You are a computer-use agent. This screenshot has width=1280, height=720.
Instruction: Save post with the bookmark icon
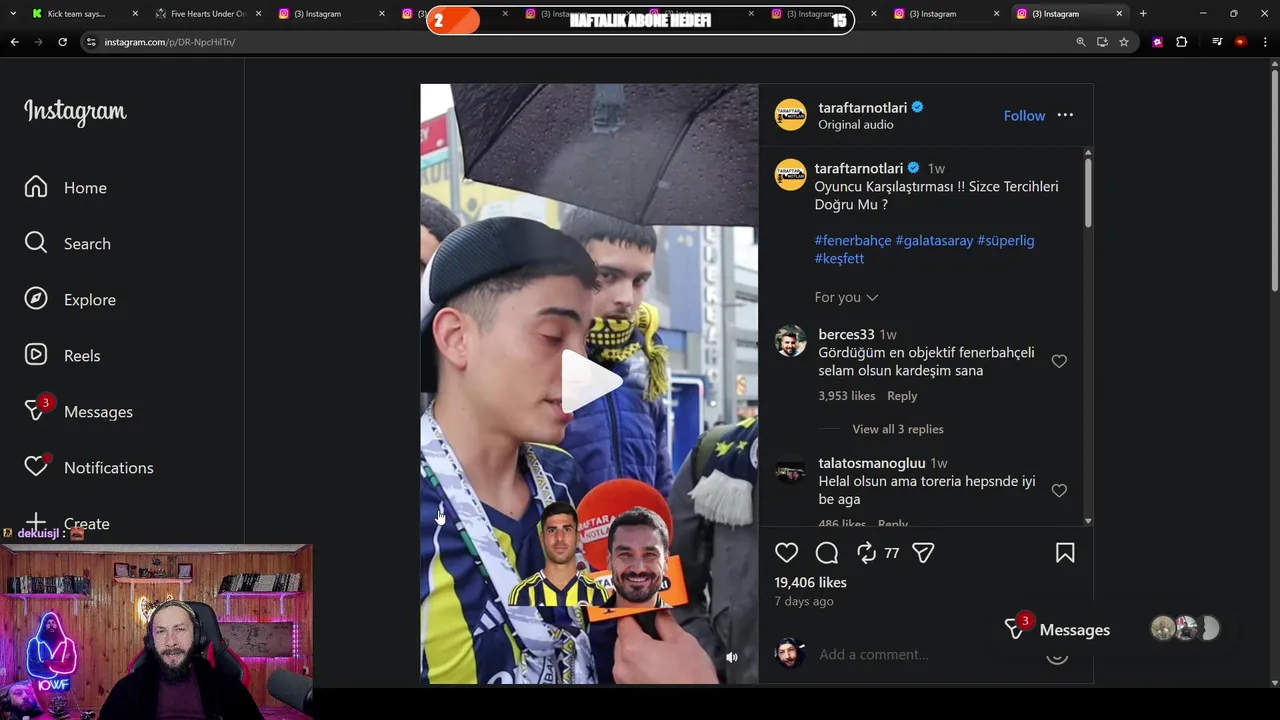coord(1065,553)
